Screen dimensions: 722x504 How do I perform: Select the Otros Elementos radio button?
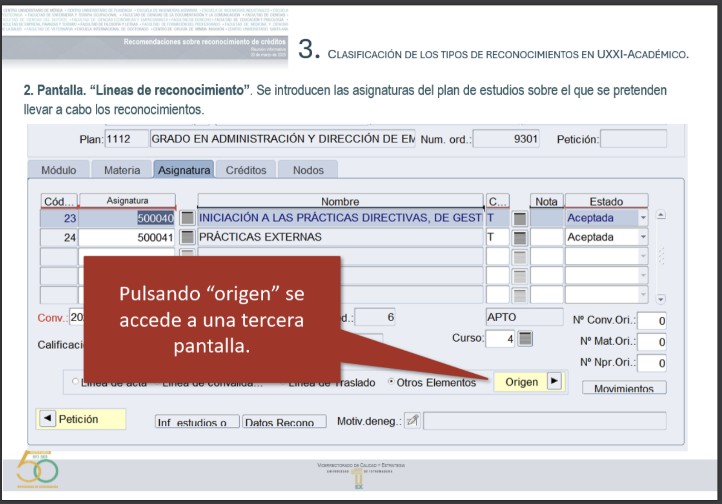click(x=390, y=382)
